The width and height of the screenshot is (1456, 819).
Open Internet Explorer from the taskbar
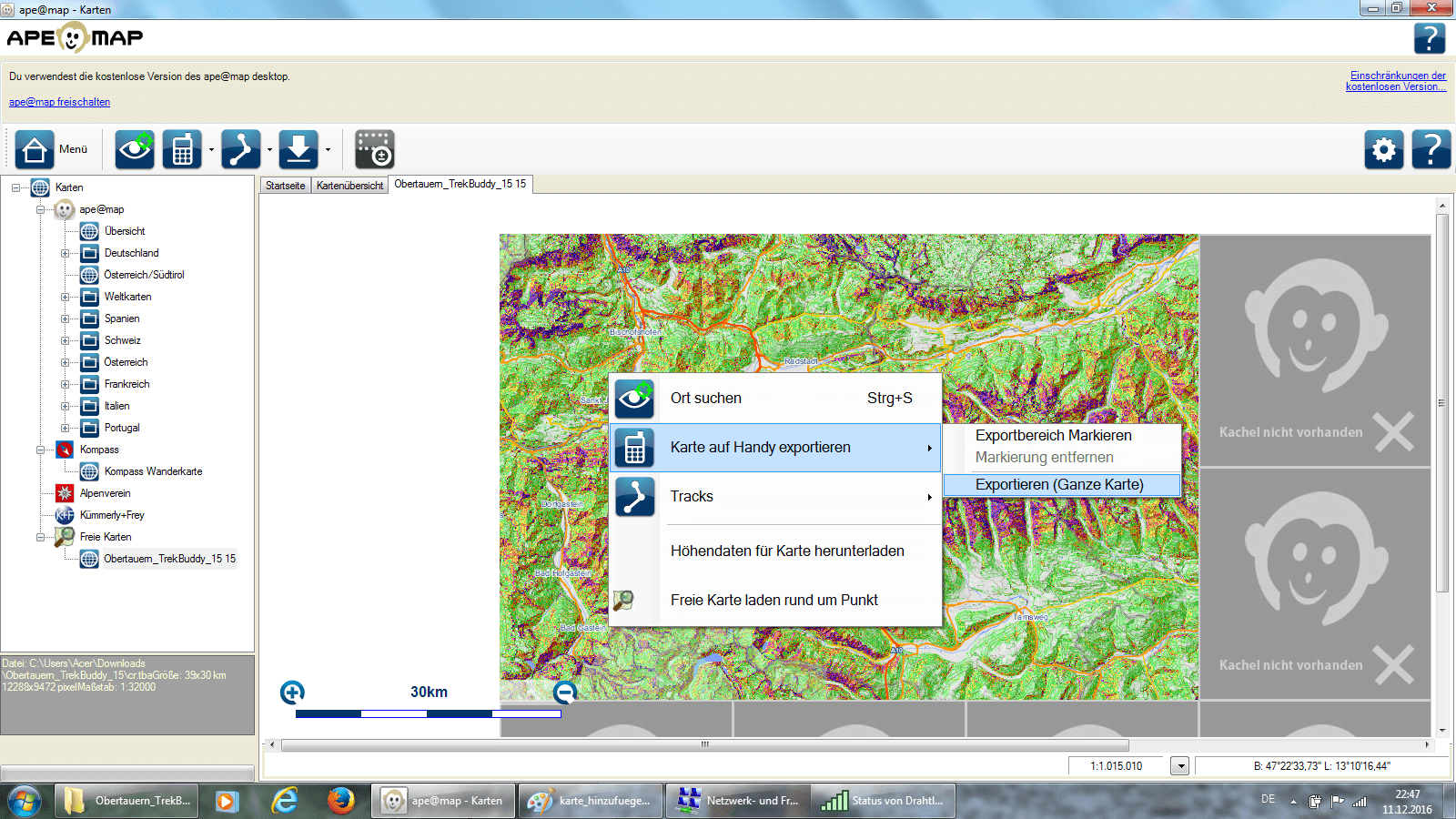coord(285,801)
